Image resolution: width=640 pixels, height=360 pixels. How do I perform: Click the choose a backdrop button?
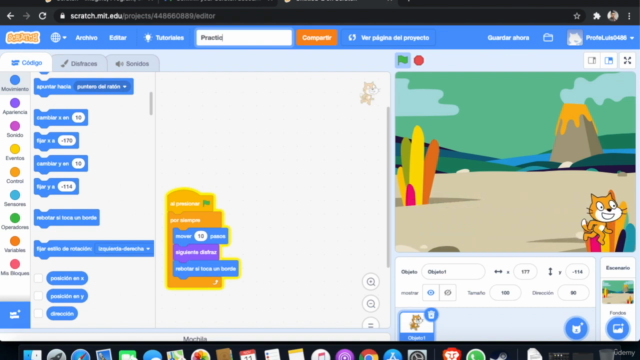click(618, 328)
